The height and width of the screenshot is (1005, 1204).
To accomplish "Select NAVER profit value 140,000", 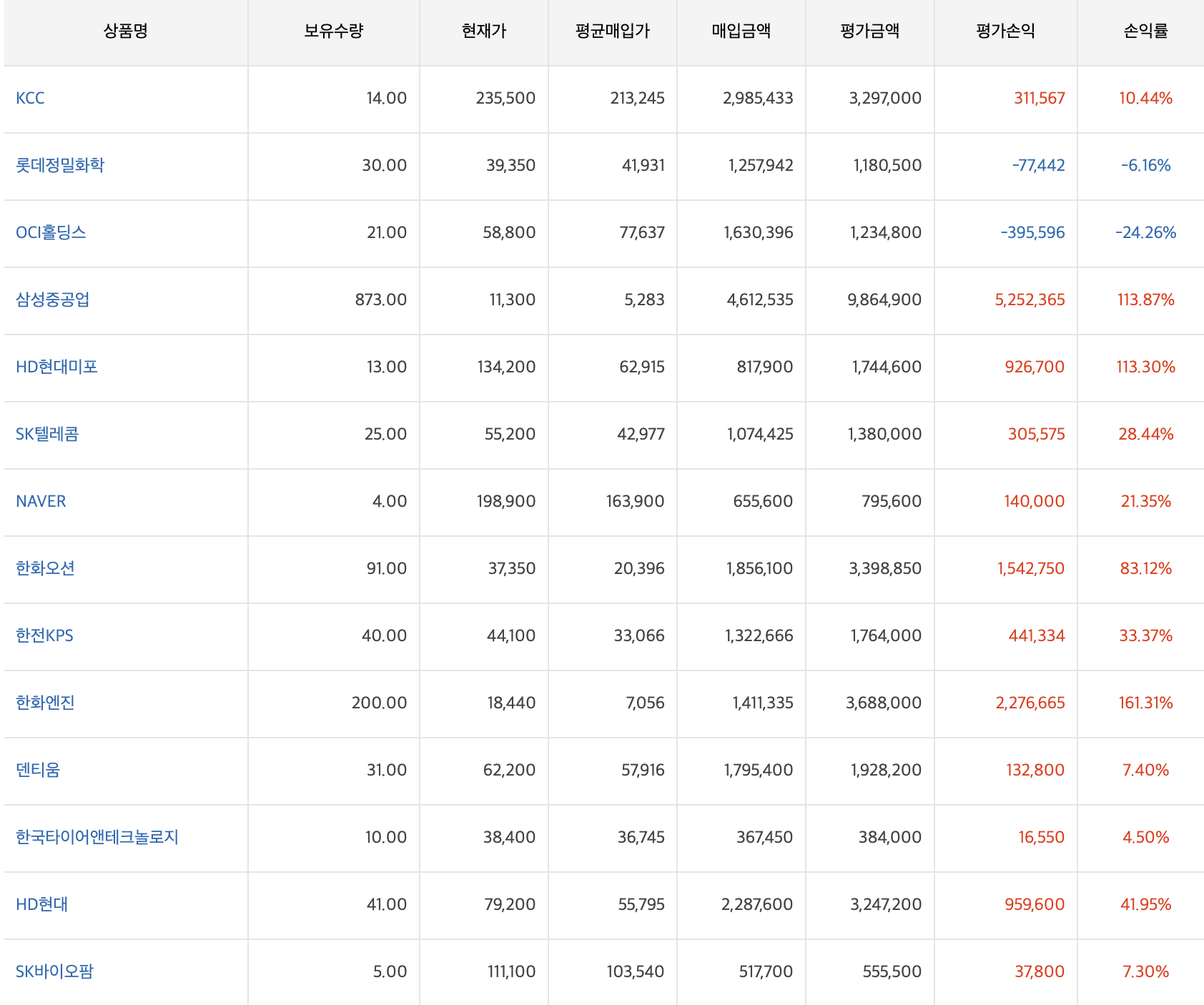I will click(x=1035, y=502).
